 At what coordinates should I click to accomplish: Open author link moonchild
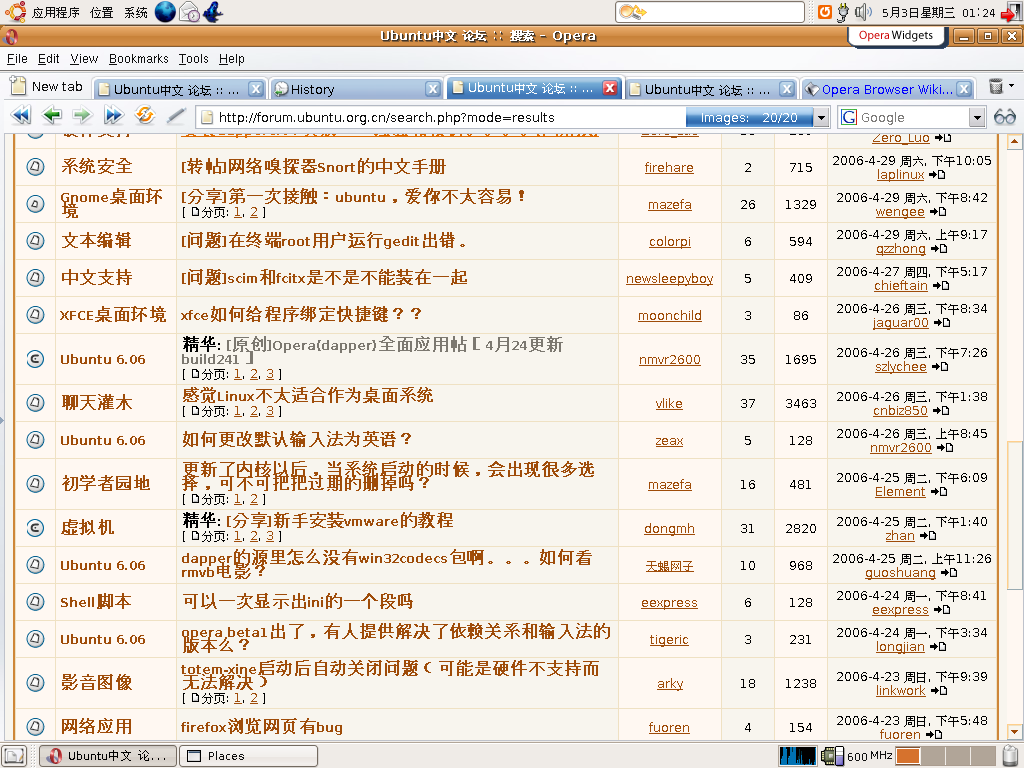[x=669, y=315]
